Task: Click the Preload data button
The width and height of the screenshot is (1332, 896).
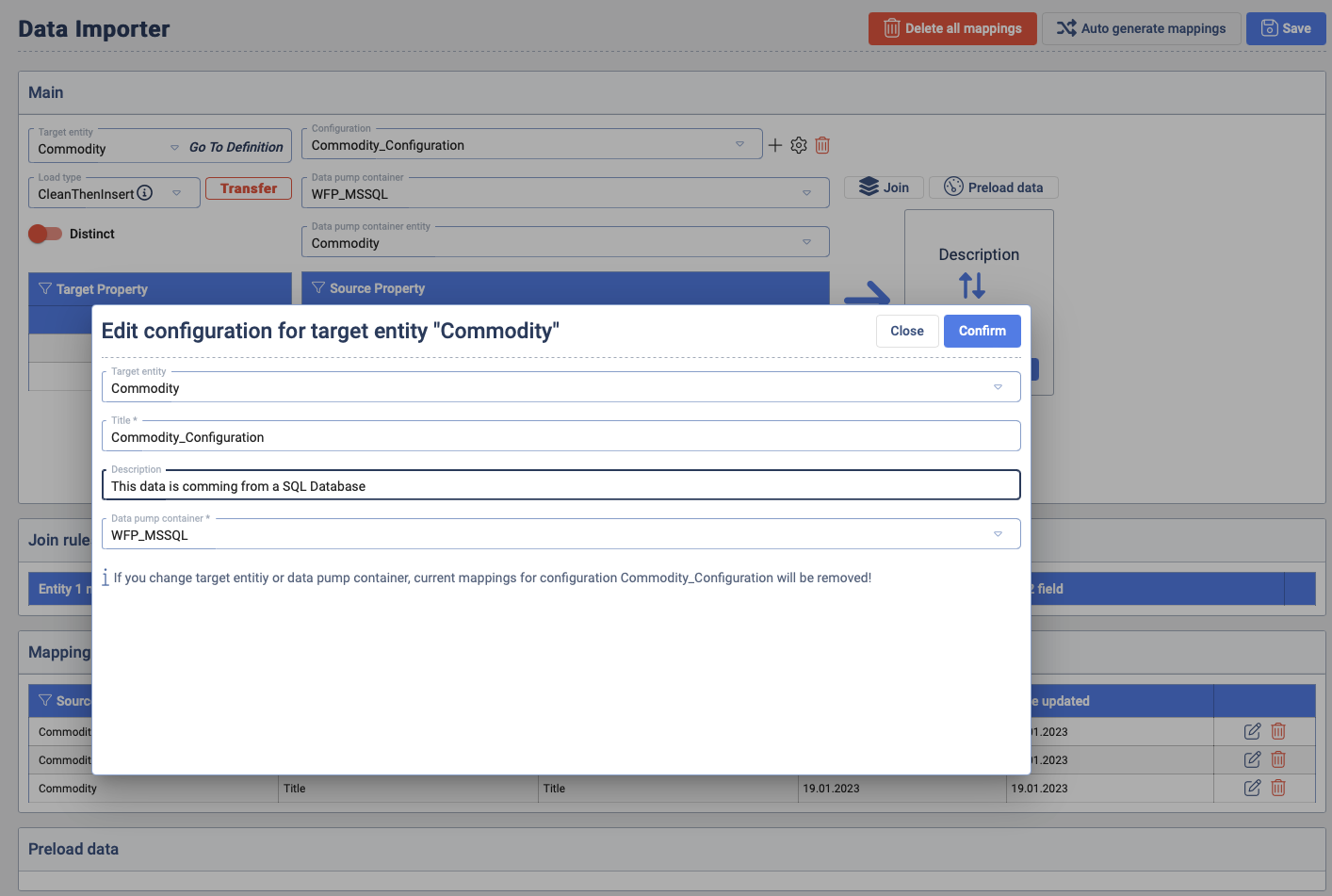Action: (x=994, y=187)
